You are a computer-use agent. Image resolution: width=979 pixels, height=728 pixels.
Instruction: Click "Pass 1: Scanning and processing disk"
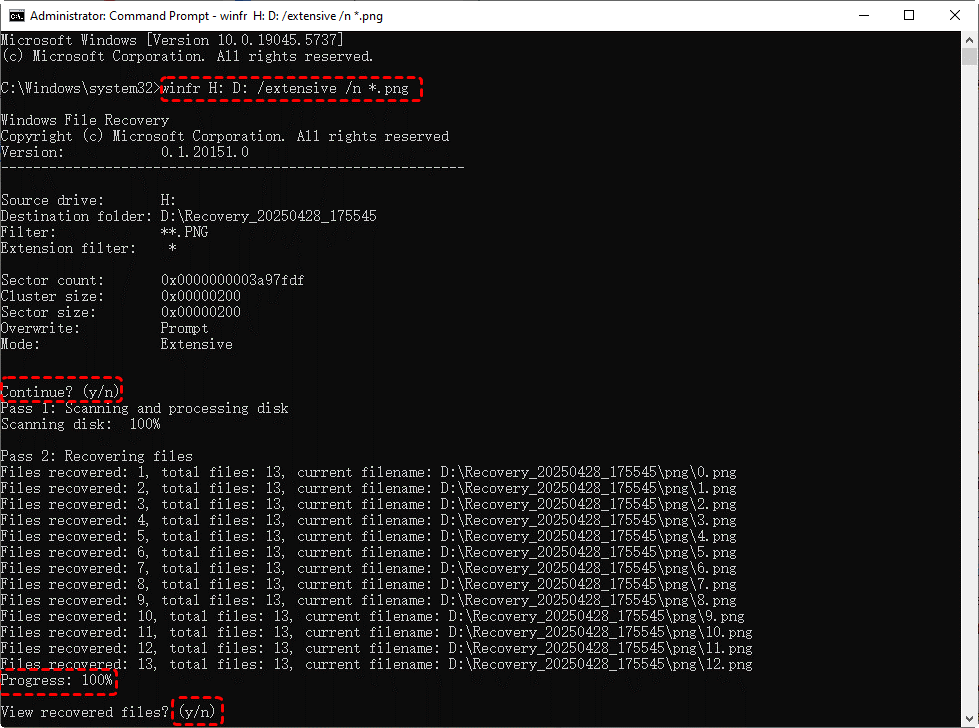(144, 408)
